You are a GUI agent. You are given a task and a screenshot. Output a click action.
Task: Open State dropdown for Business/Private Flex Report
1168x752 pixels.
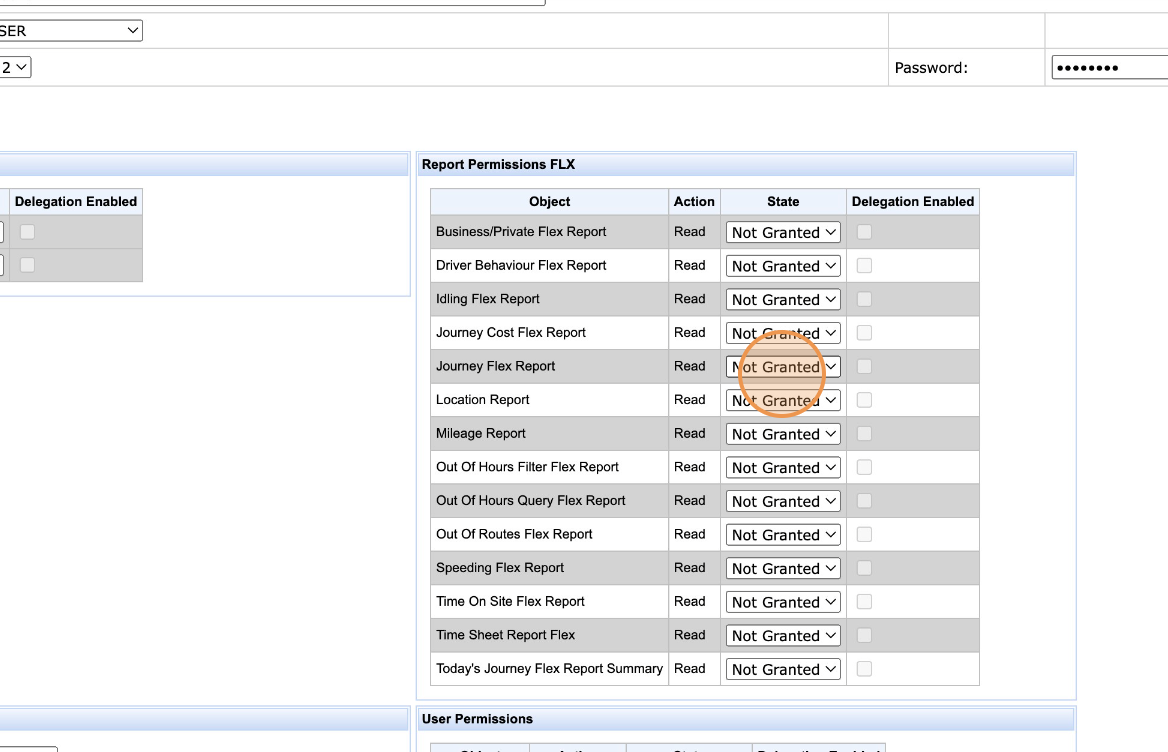pos(783,232)
